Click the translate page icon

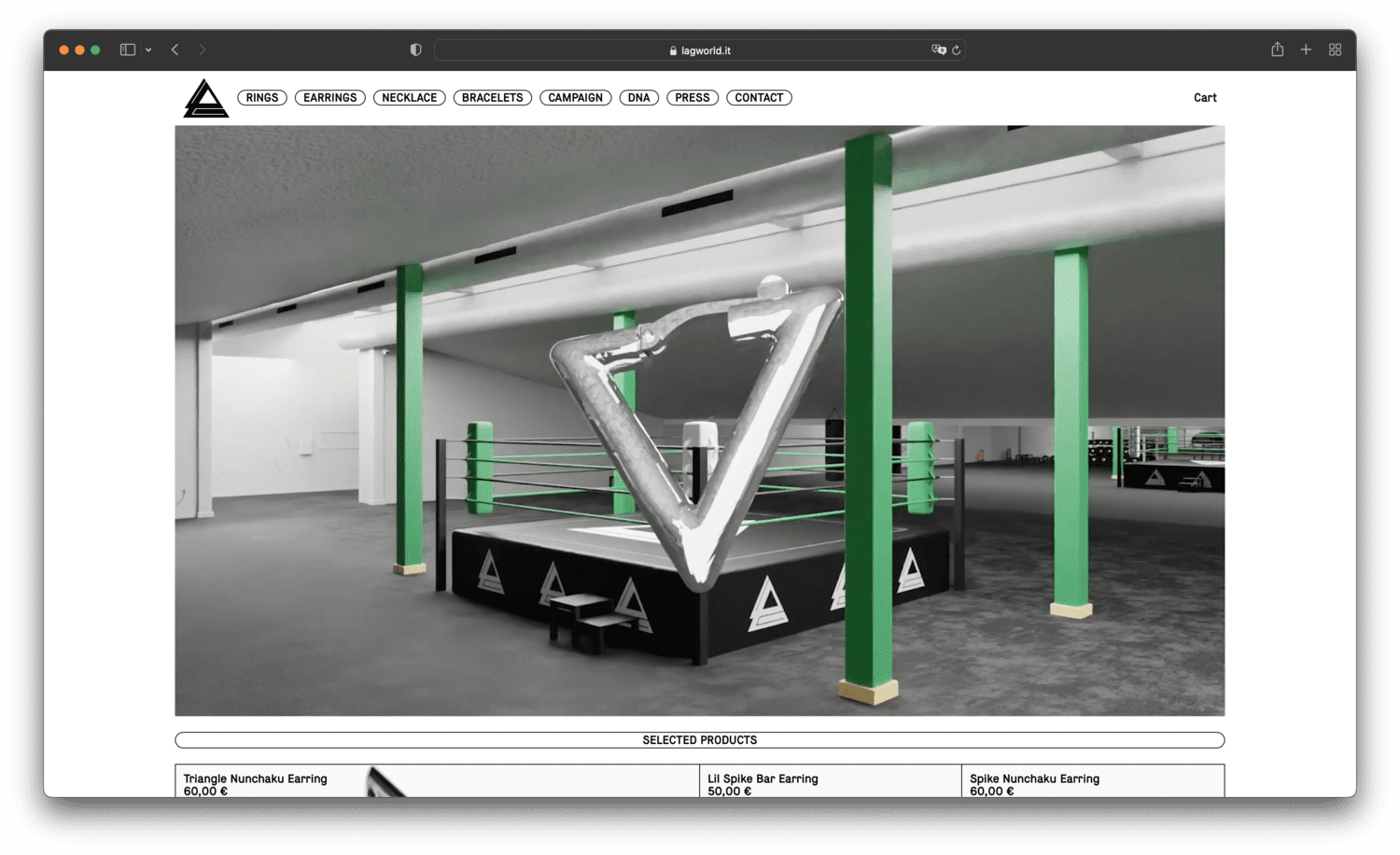click(x=938, y=49)
